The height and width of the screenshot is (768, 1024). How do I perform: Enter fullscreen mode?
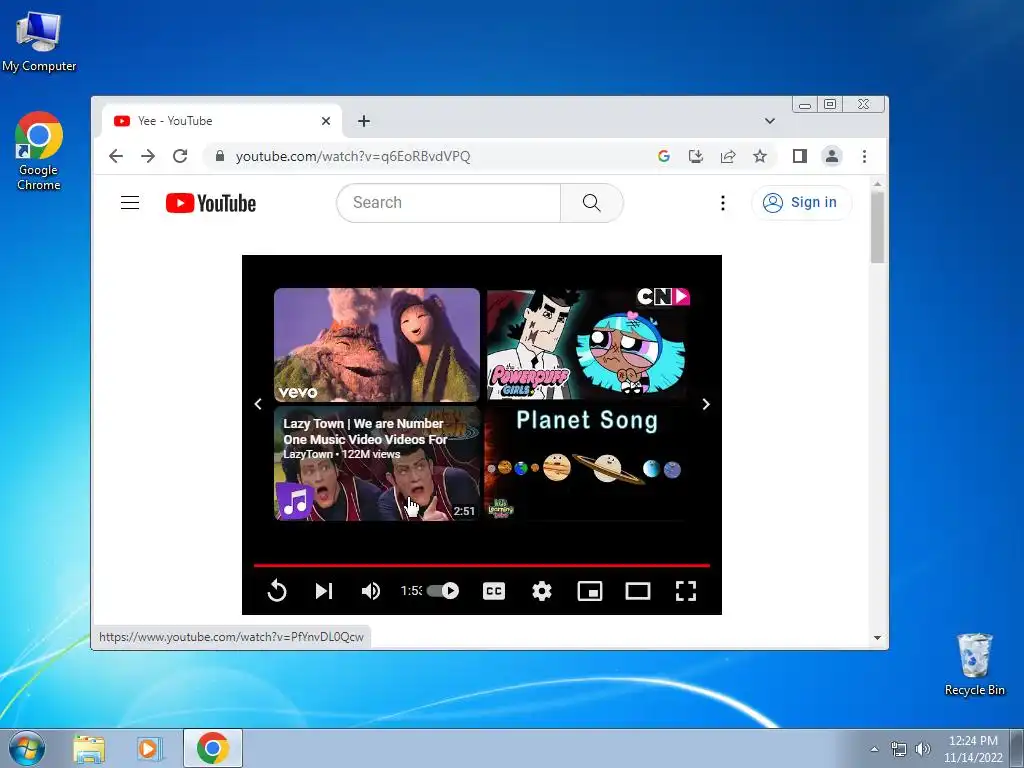(686, 591)
